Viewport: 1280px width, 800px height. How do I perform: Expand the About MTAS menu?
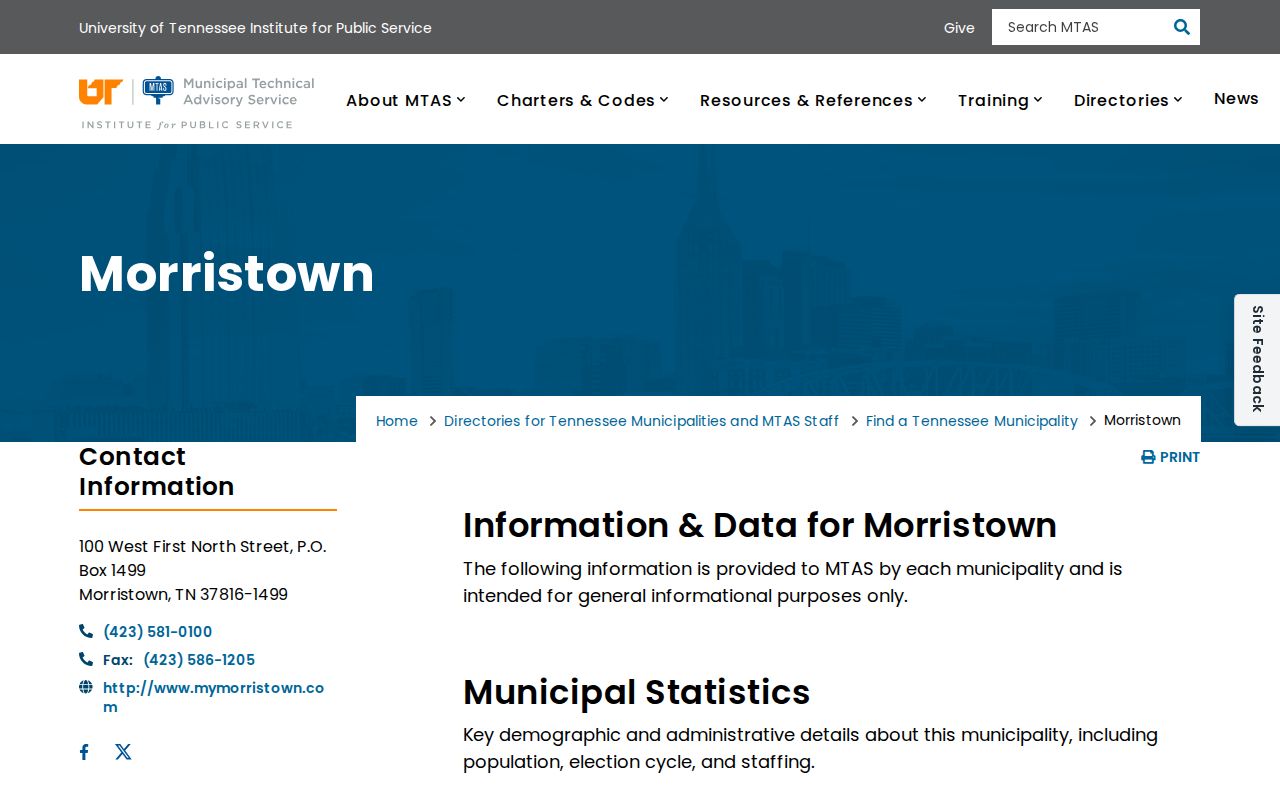point(406,100)
